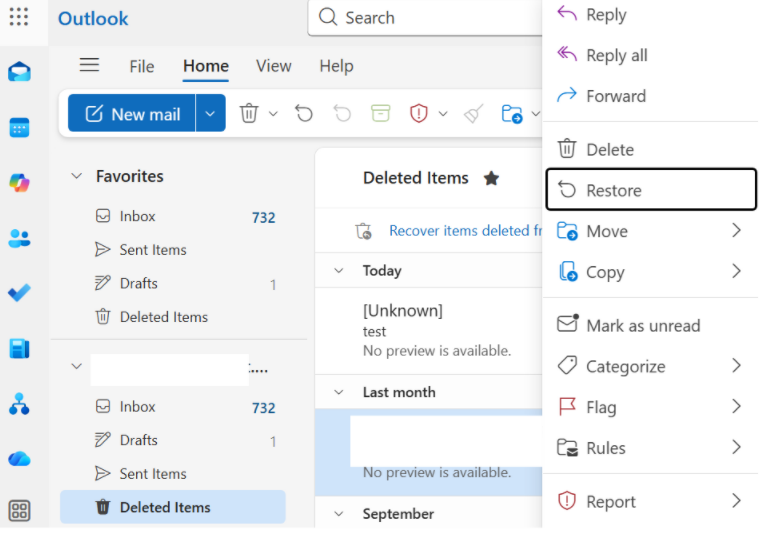Screen dimensions: 771x551
Task: Select Restore in context menu
Action: 651,190
